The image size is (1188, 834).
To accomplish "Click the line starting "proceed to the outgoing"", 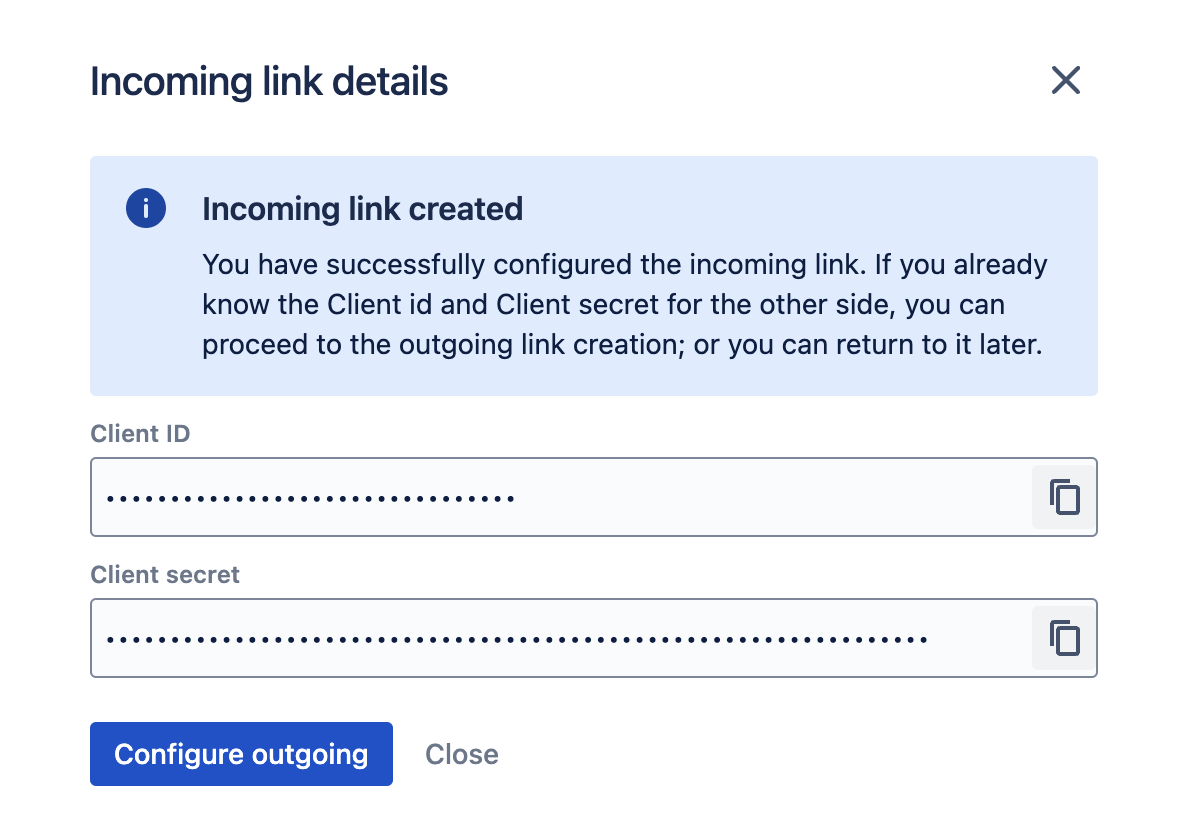I will coord(620,344).
